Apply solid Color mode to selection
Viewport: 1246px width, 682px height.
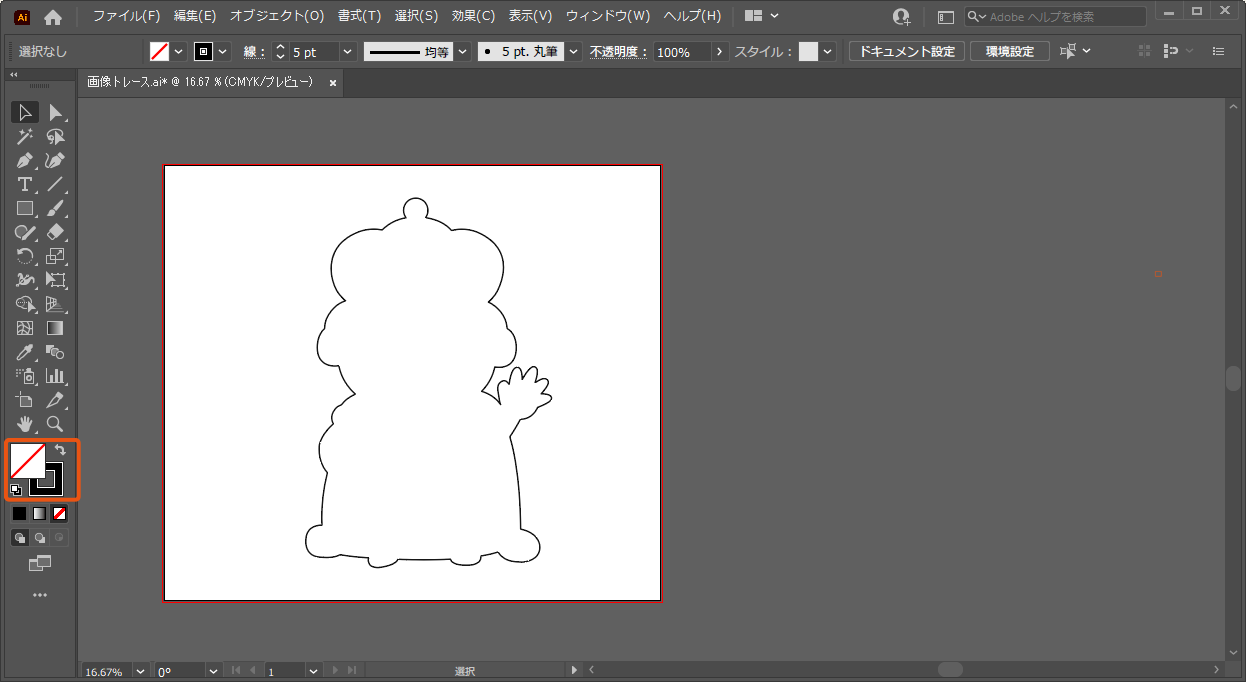[x=19, y=514]
